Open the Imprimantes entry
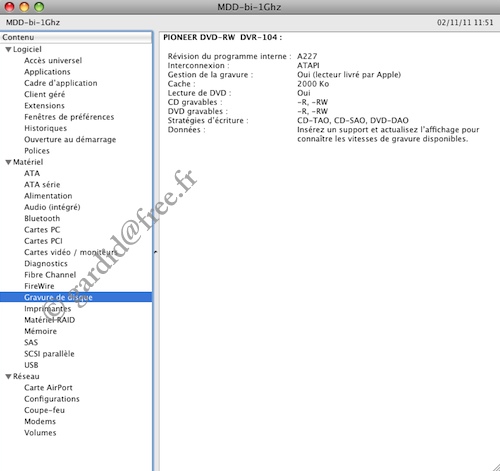The width and height of the screenshot is (500, 471). click(47, 309)
